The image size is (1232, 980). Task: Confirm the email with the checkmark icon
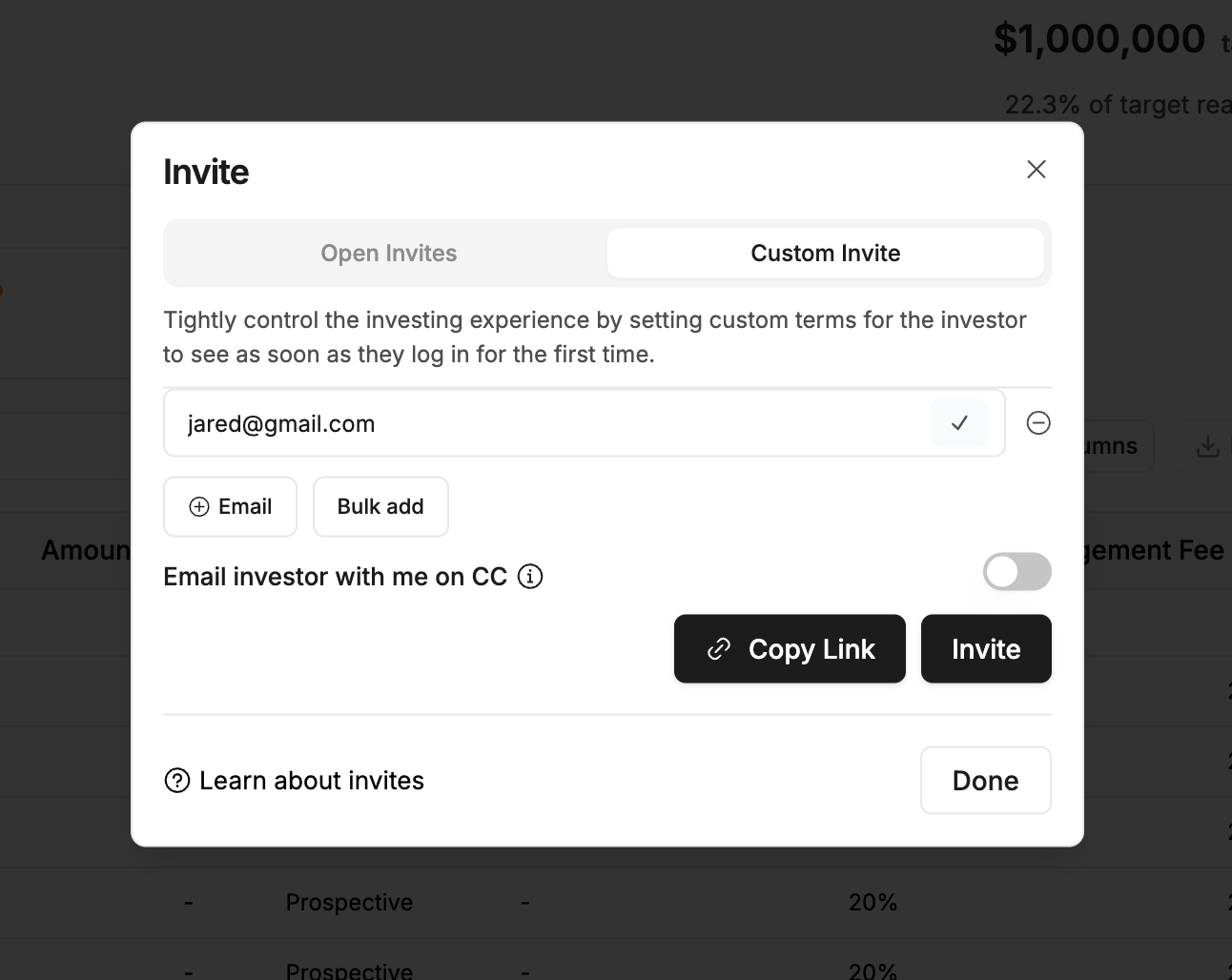click(959, 422)
